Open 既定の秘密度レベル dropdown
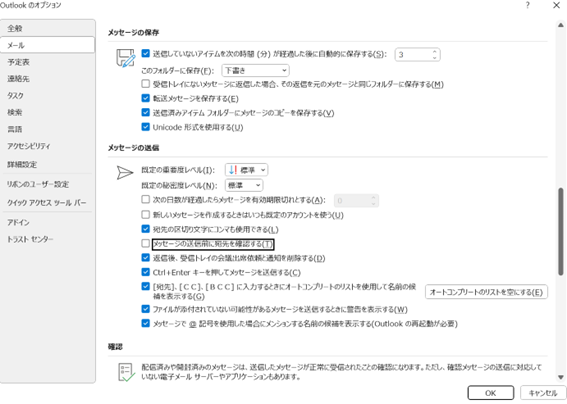Image resolution: width=567 pixels, height=404 pixels. 244,185
